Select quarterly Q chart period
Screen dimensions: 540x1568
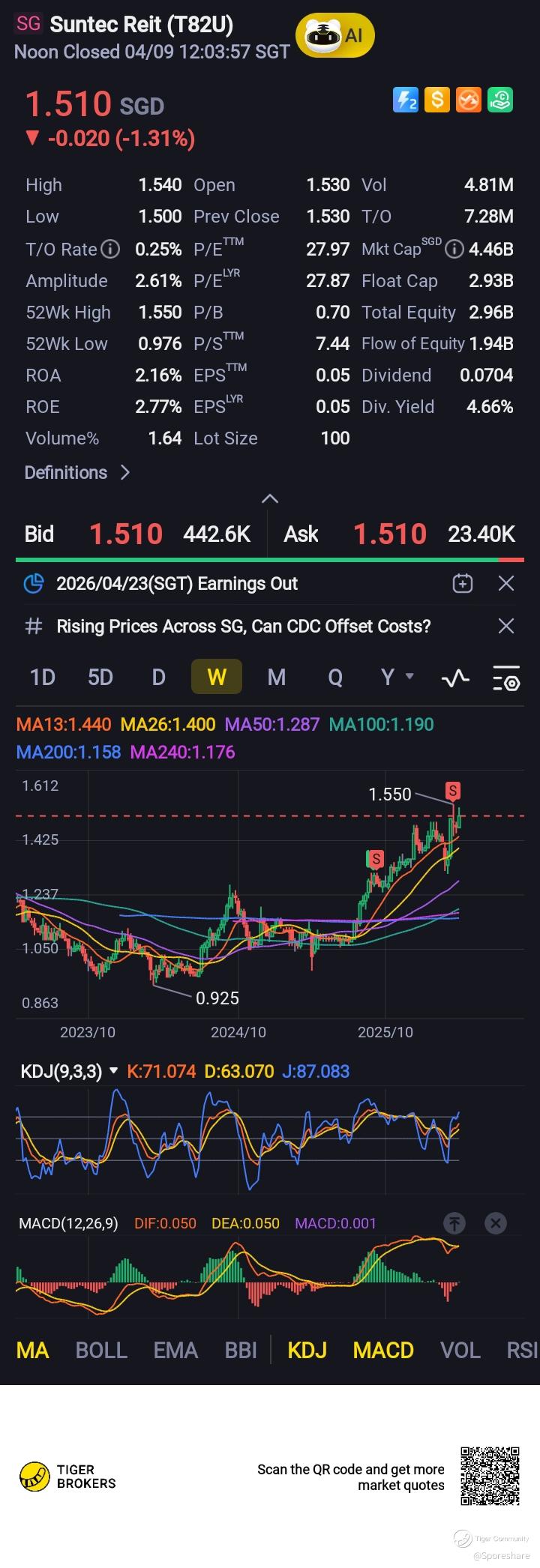pyautogui.click(x=335, y=678)
